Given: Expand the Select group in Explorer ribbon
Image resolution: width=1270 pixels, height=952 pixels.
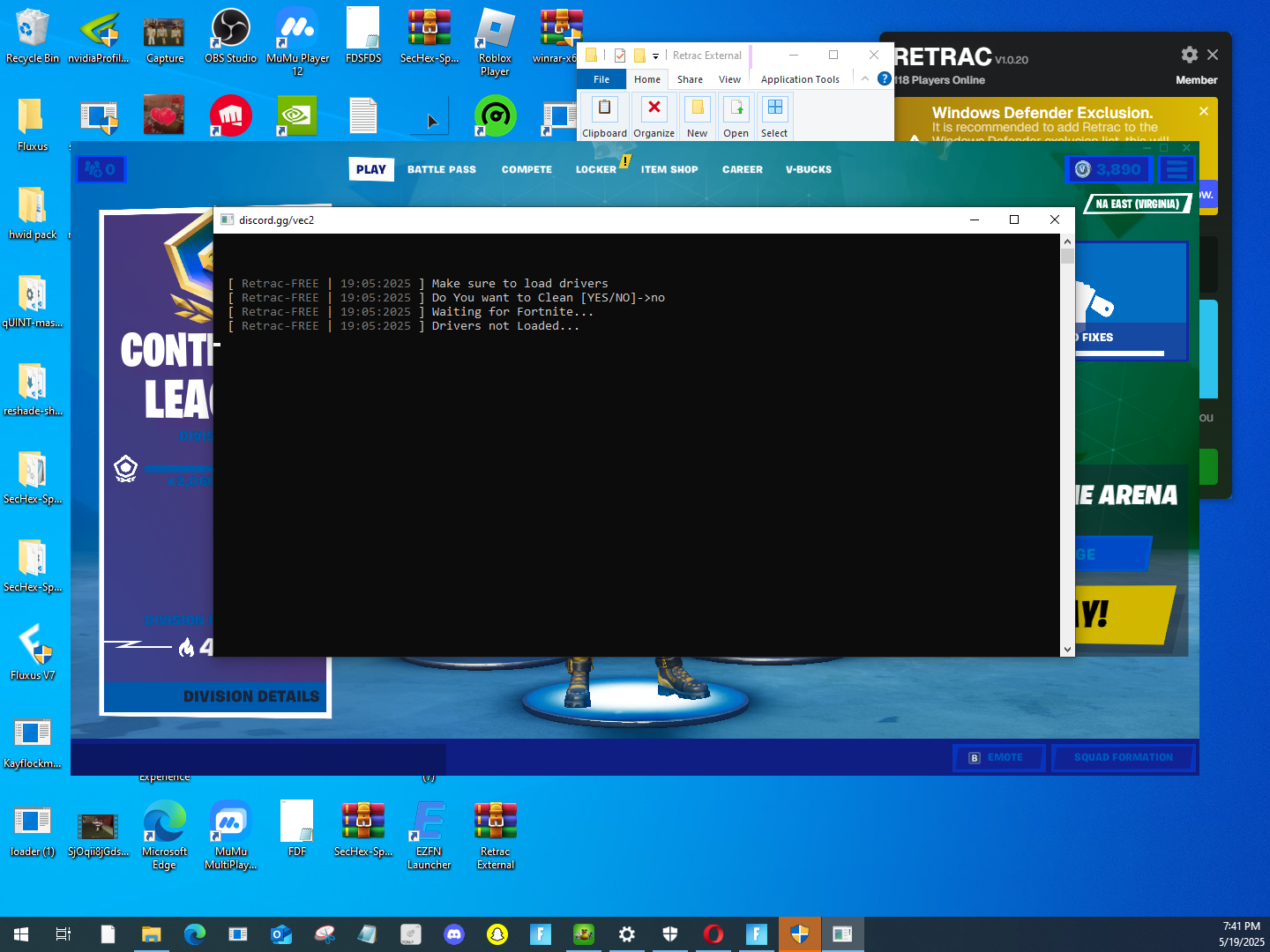Looking at the screenshot, I should point(774,117).
